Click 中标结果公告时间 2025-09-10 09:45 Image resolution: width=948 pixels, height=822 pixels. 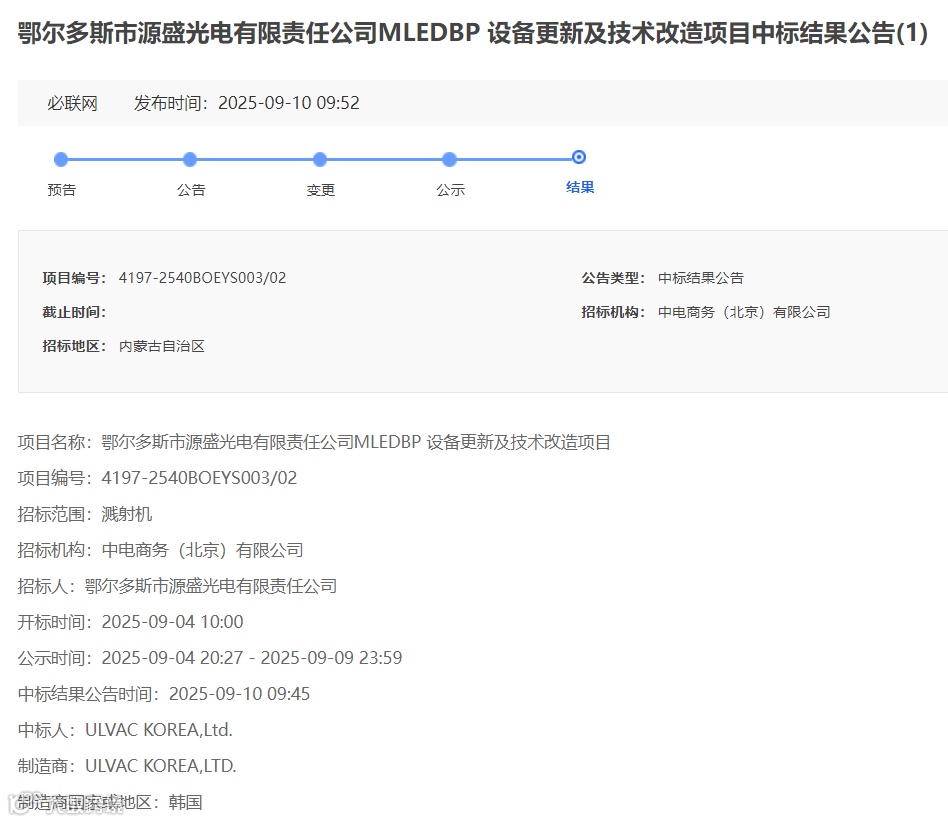(163, 694)
